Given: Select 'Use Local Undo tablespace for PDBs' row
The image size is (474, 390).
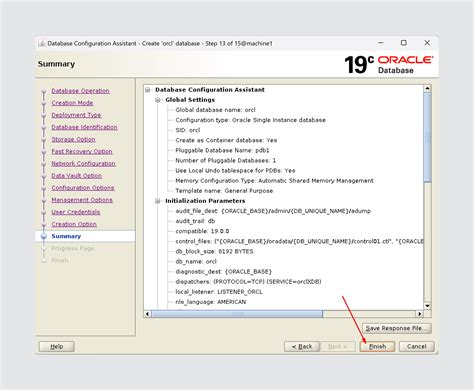Looking at the screenshot, I should tap(235, 170).
